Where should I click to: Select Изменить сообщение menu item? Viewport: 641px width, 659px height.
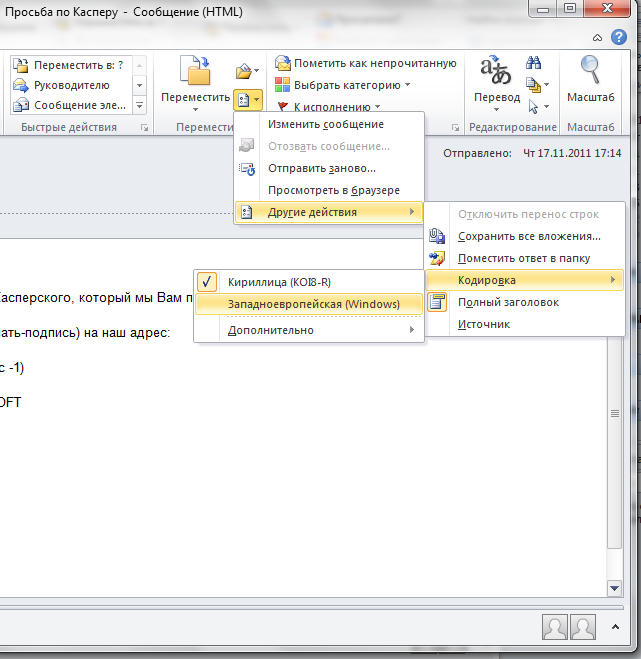pos(325,124)
